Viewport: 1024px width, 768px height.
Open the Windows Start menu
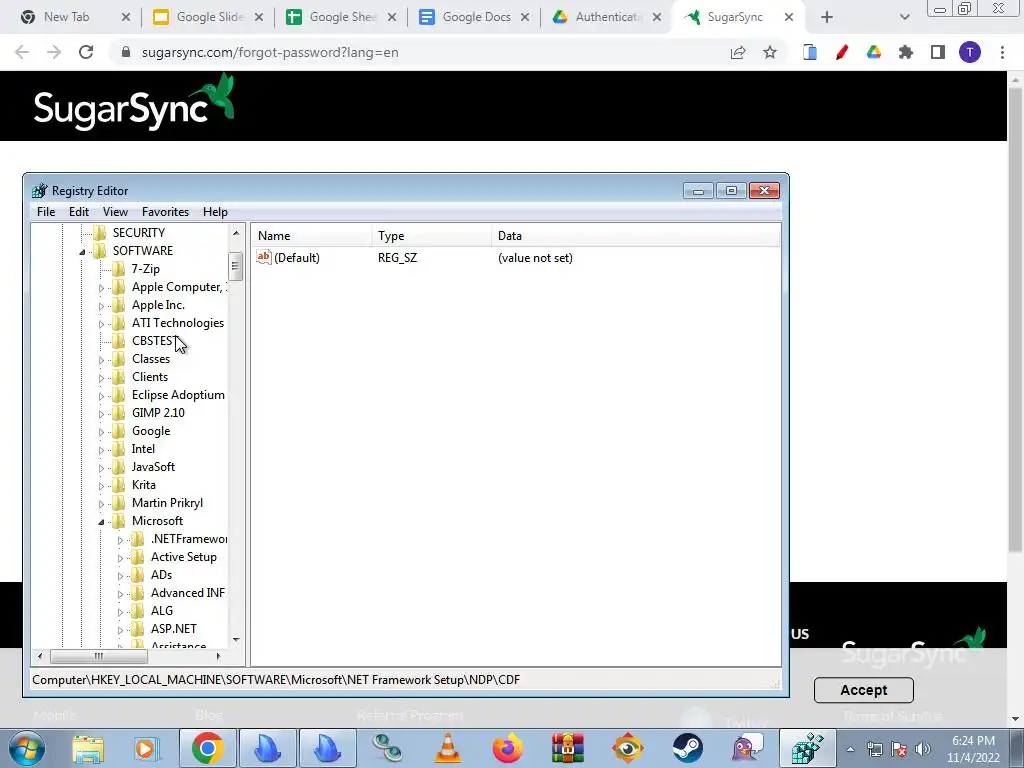tap(26, 748)
